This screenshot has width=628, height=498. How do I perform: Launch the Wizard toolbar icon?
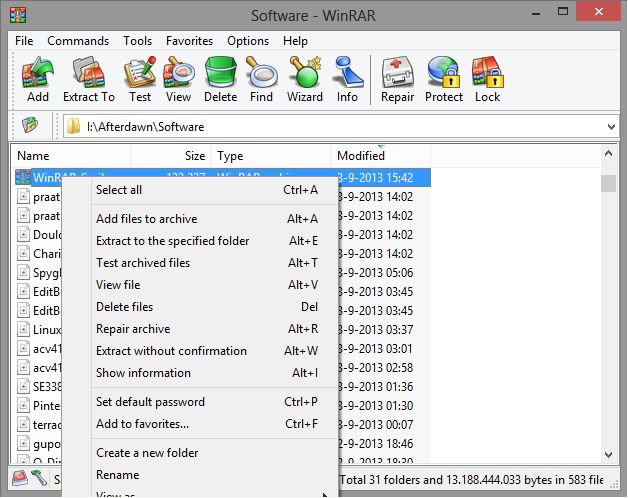[305, 79]
